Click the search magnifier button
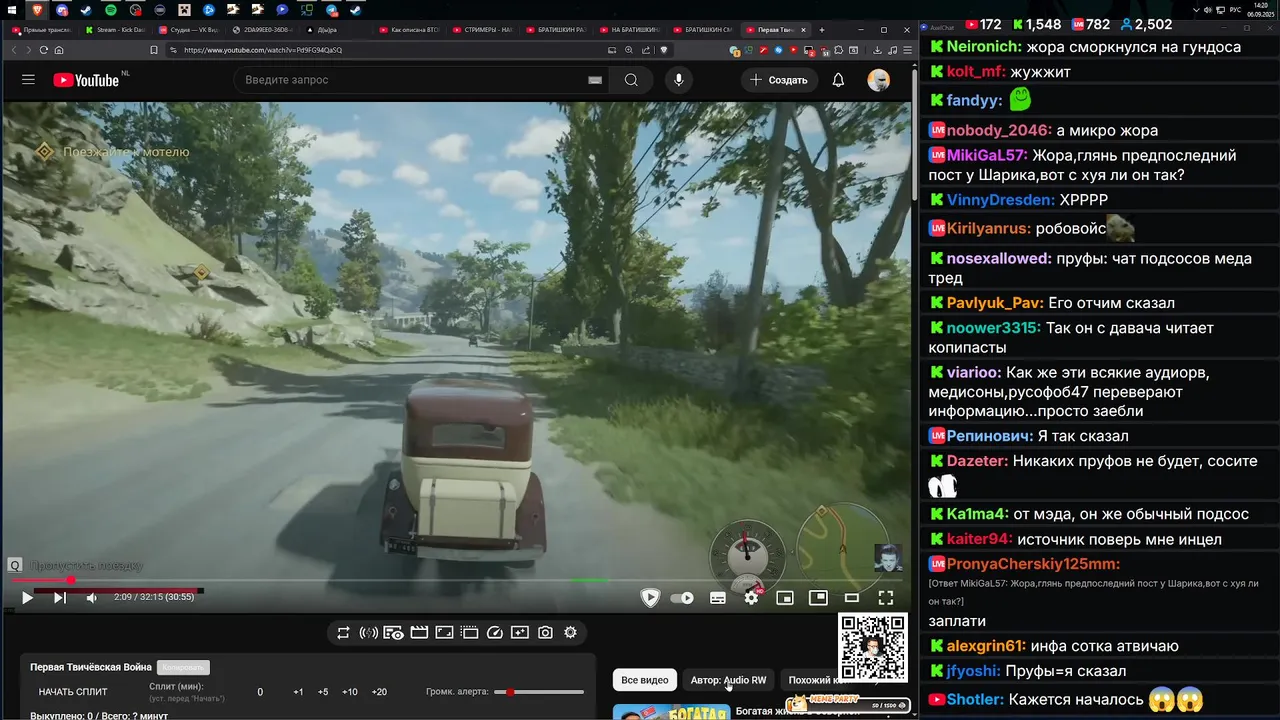 click(x=631, y=80)
